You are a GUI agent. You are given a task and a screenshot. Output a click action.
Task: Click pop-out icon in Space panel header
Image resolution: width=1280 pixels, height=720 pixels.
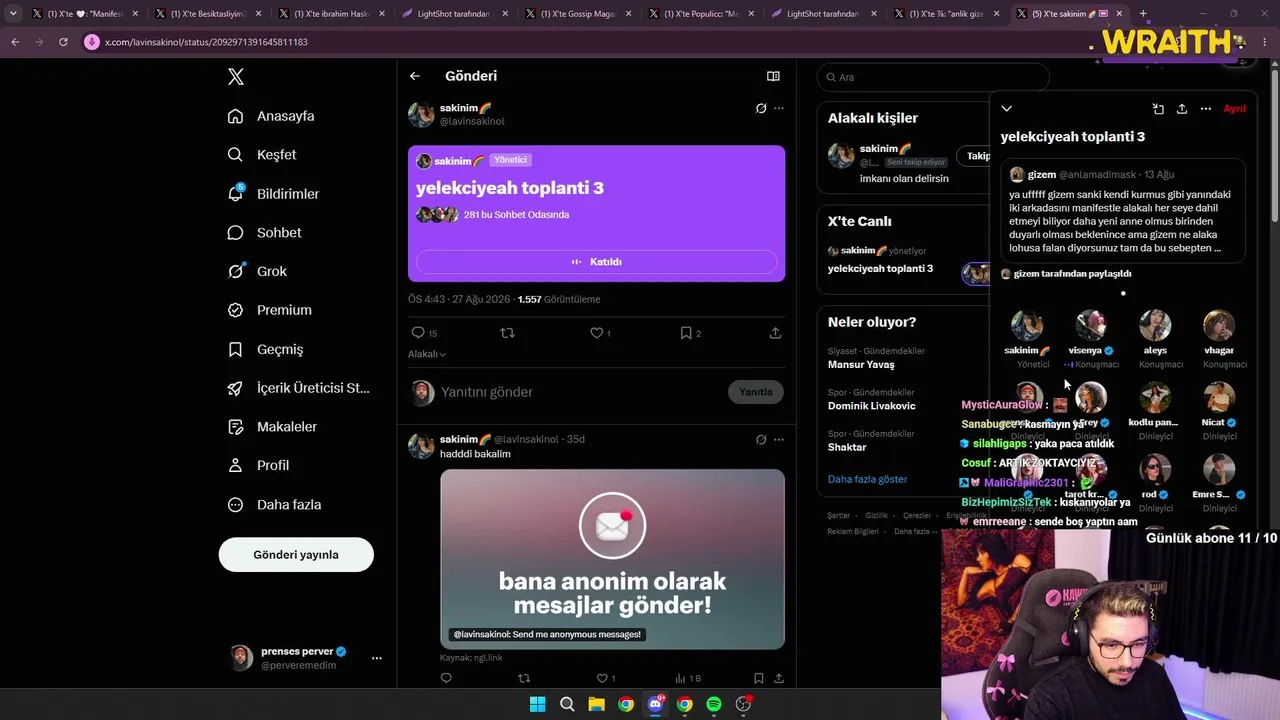point(1158,108)
